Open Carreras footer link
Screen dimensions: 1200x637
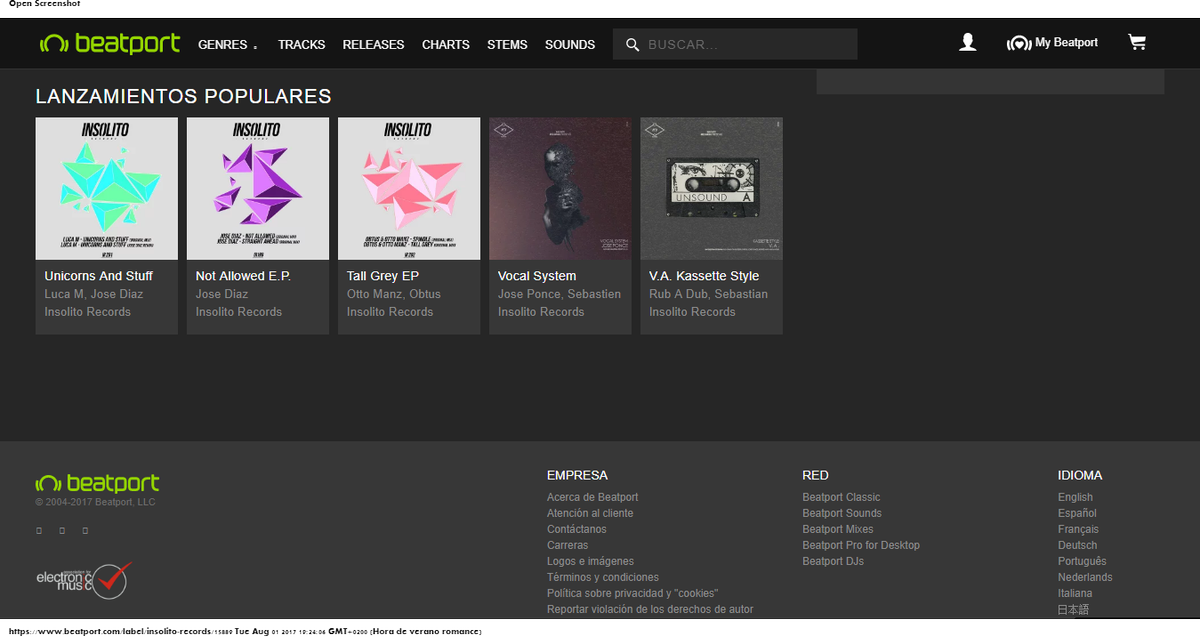tap(568, 545)
